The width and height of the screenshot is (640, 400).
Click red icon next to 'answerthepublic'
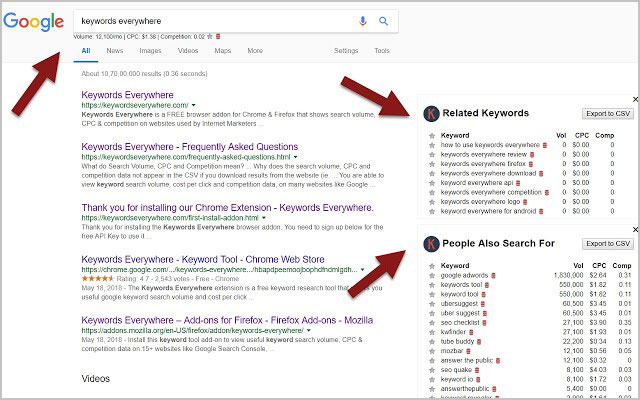point(494,389)
